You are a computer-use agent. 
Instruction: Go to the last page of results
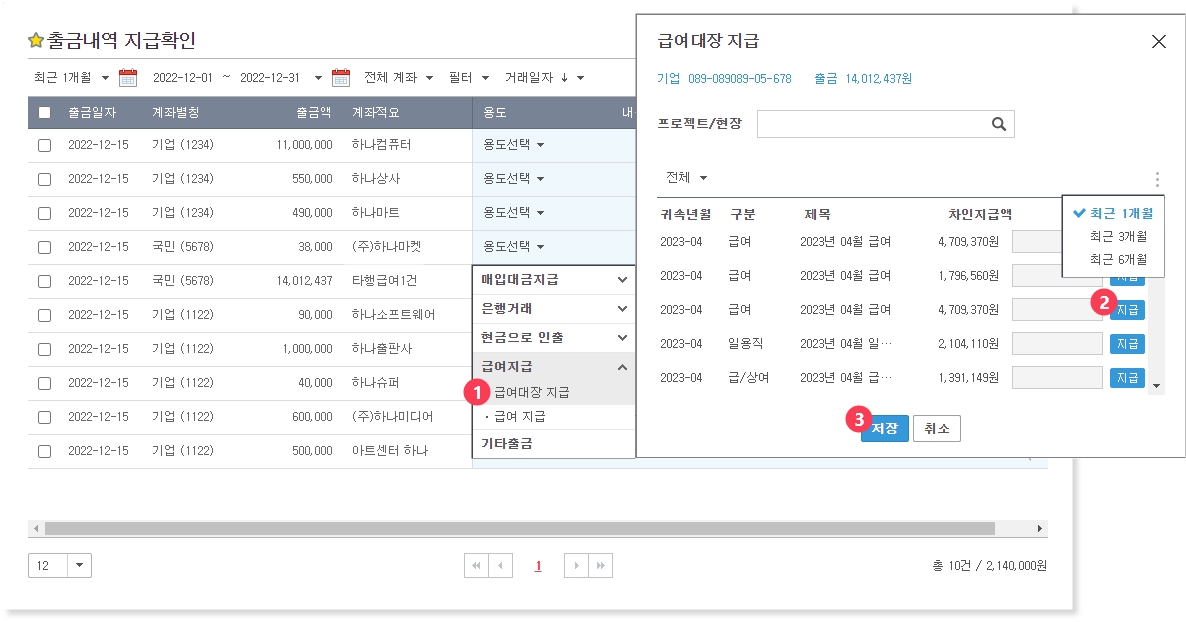601,566
